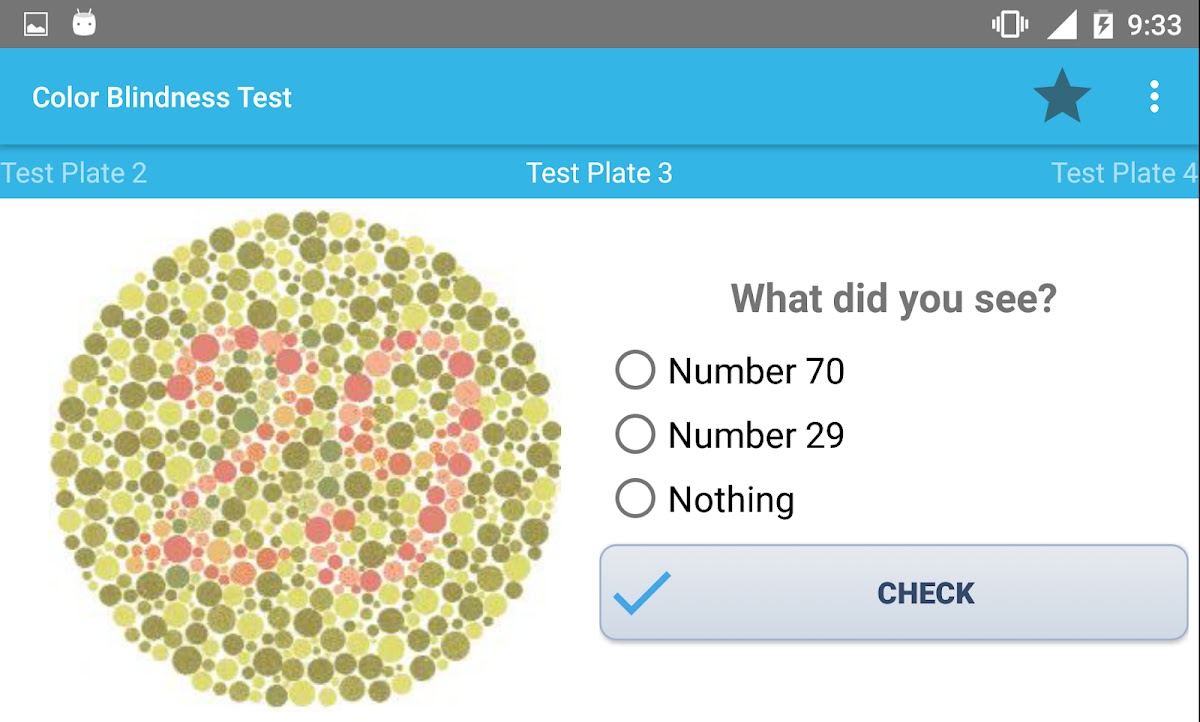Viewport: 1200px width, 722px height.
Task: Tap the image notification icon in status bar
Action: coord(36,24)
